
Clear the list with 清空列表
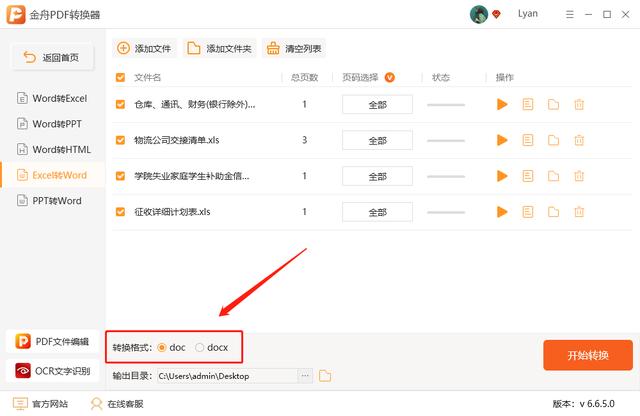294,49
